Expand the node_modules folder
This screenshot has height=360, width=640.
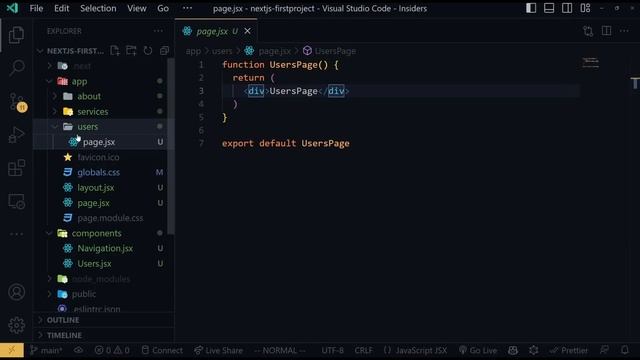[x=100, y=279]
